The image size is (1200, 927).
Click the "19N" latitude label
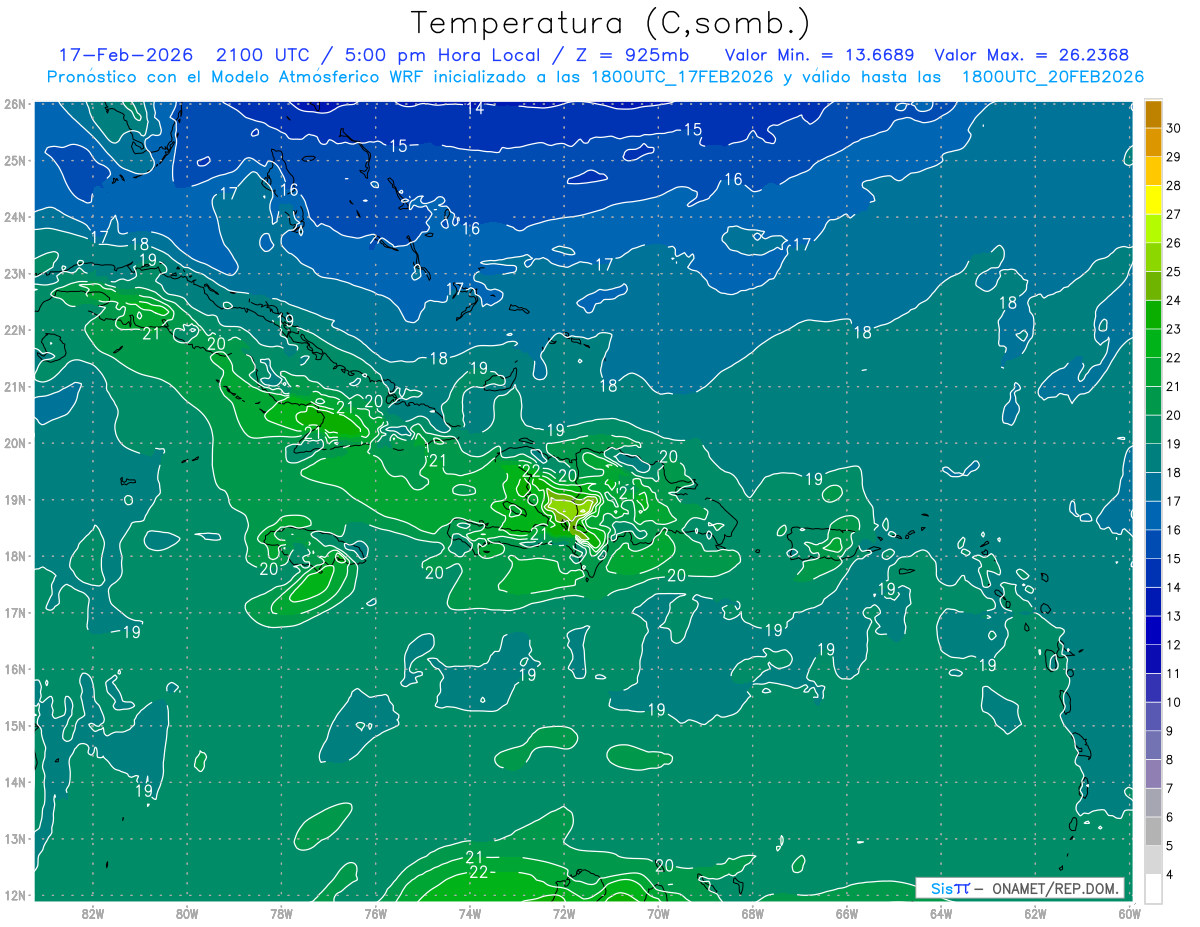coord(15,499)
